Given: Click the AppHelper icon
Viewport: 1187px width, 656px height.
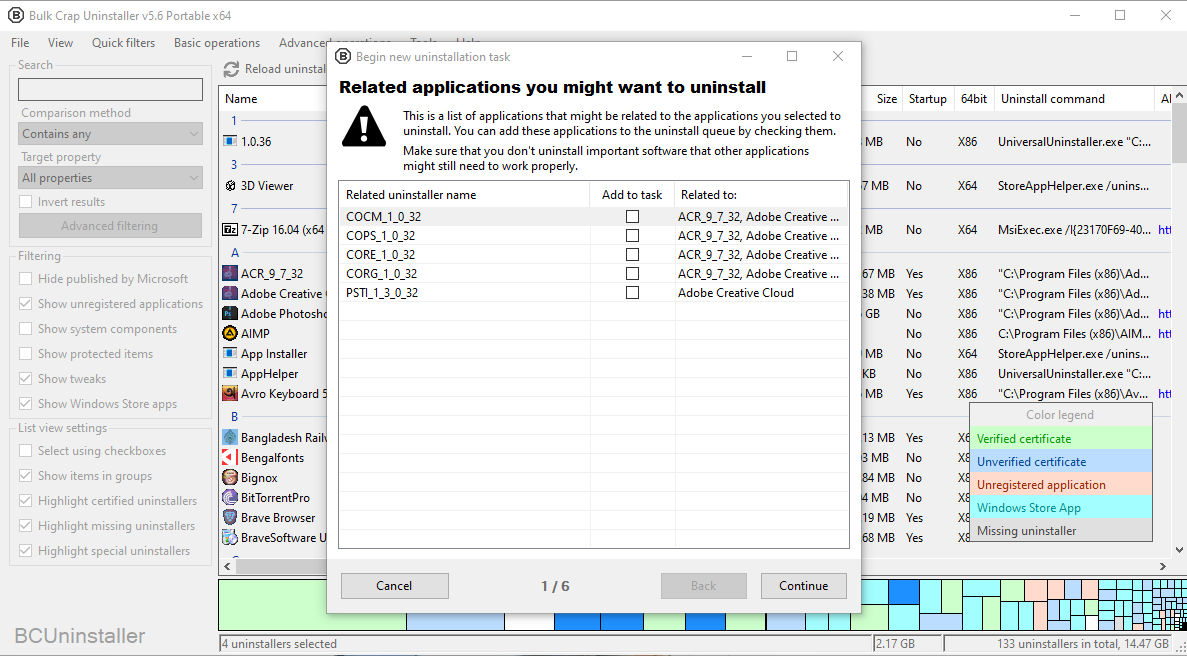Looking at the screenshot, I should pos(230,374).
